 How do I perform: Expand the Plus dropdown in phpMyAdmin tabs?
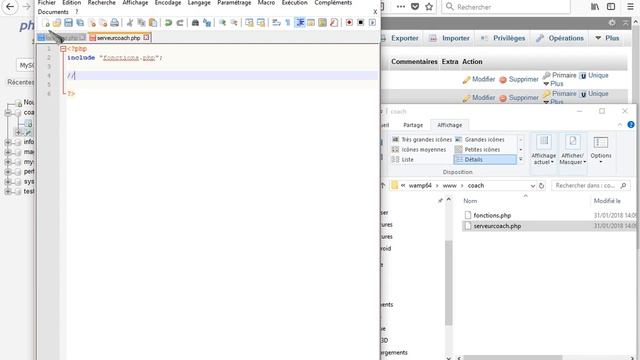click(x=607, y=38)
